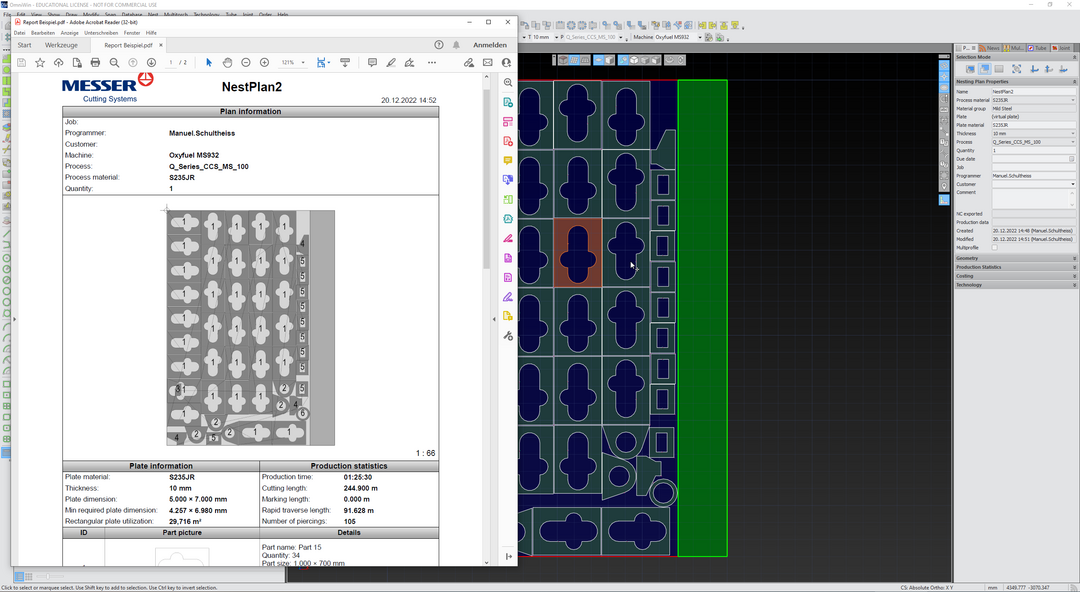Screen dimensions: 1080x592
Task: Toggle the first selection mode button
Action: coord(970,69)
